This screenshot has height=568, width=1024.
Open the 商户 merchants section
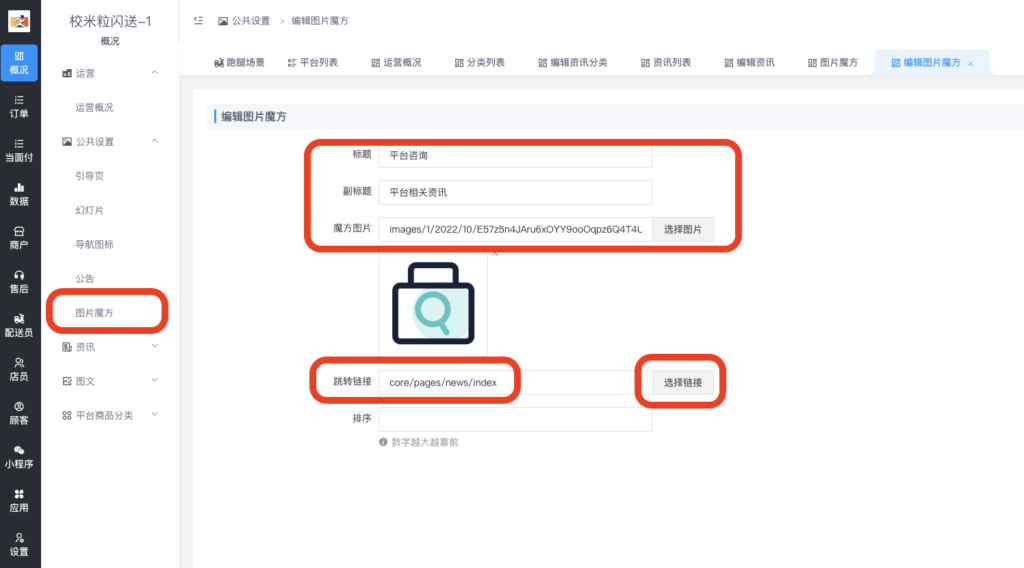pyautogui.click(x=19, y=238)
